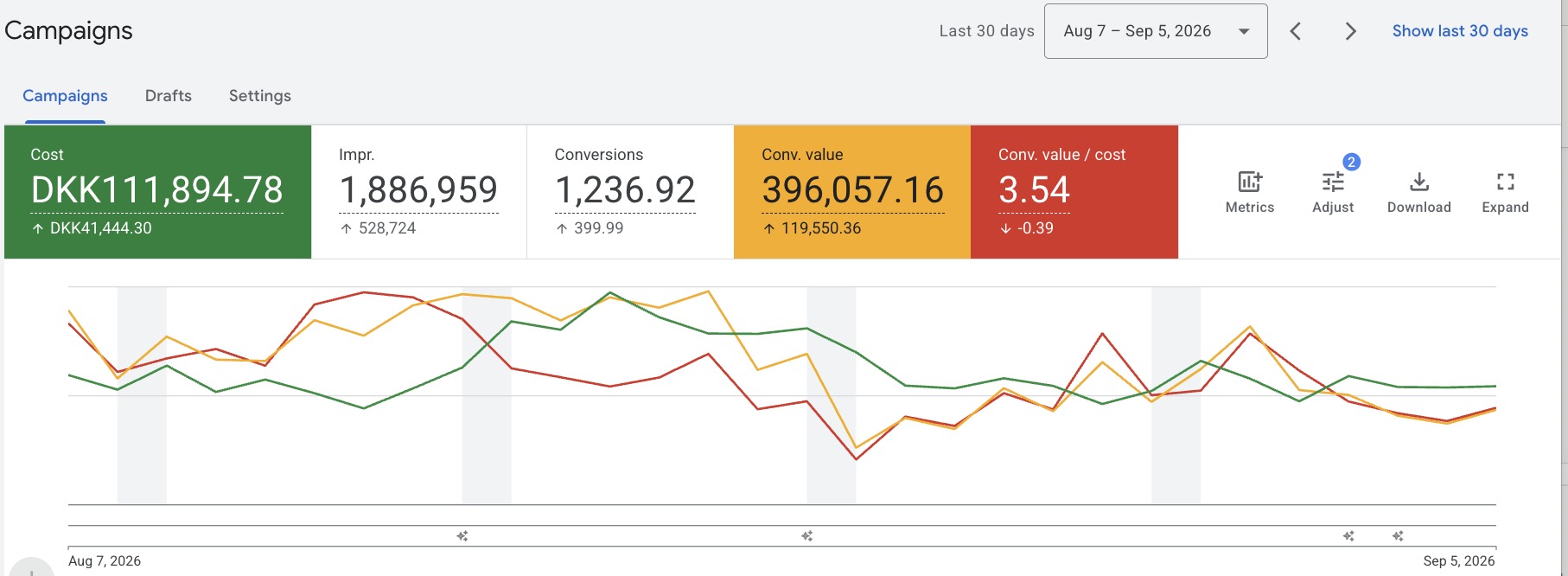Select the Impr. metric card
The height and width of the screenshot is (576, 1568).
(x=419, y=192)
